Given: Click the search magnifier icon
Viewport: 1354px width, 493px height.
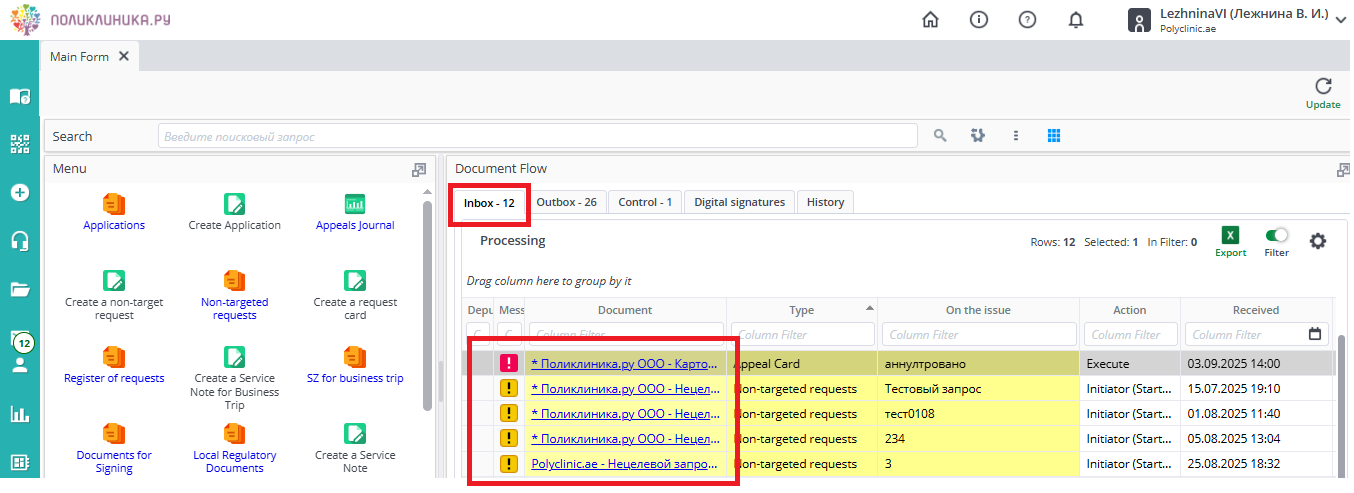Looking at the screenshot, I should point(940,136).
